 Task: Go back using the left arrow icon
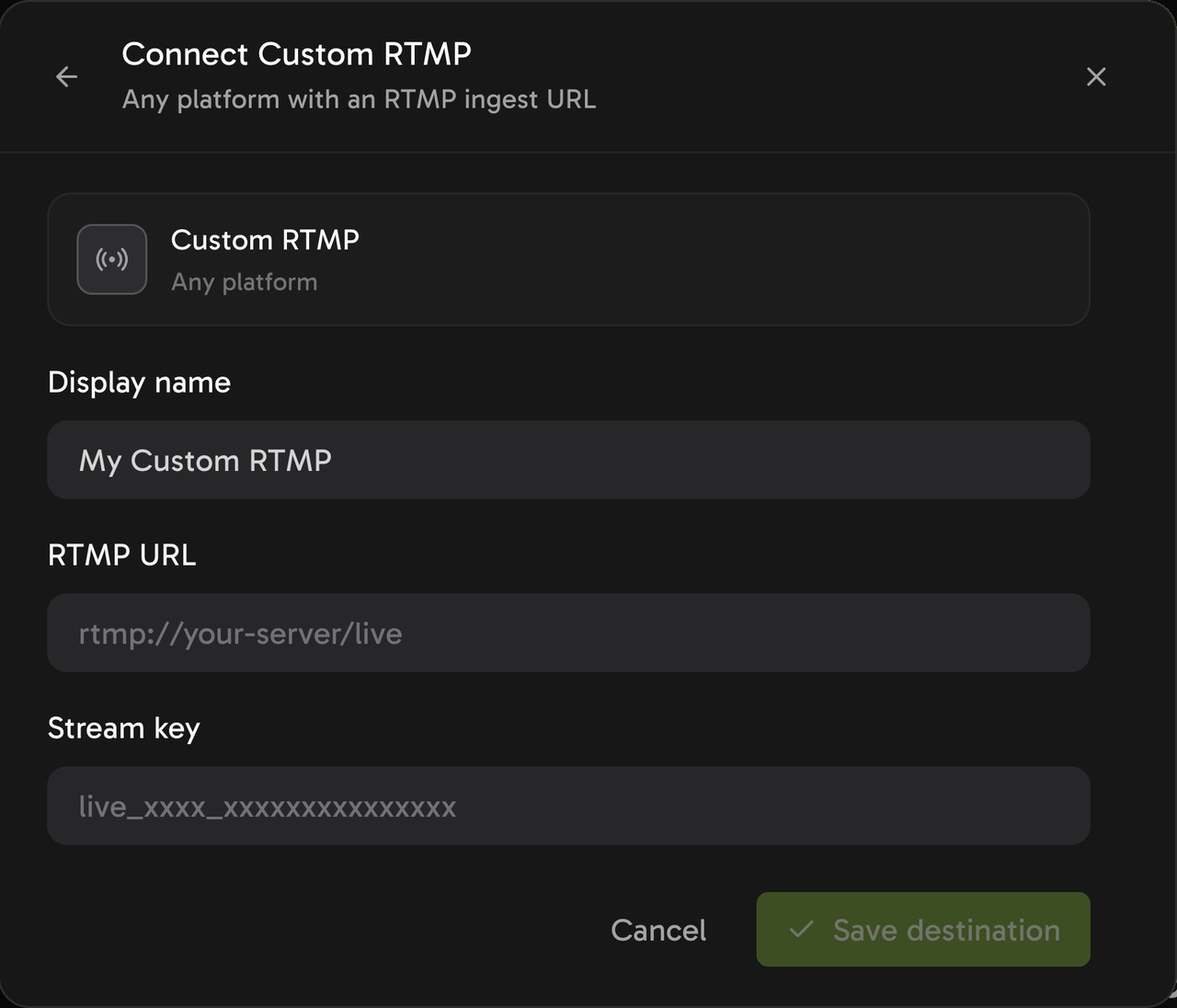(67, 76)
